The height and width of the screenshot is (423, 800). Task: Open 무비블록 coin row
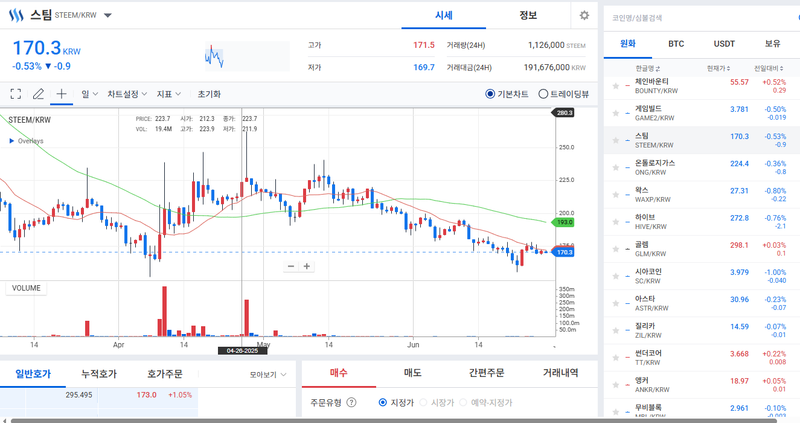tap(702, 410)
